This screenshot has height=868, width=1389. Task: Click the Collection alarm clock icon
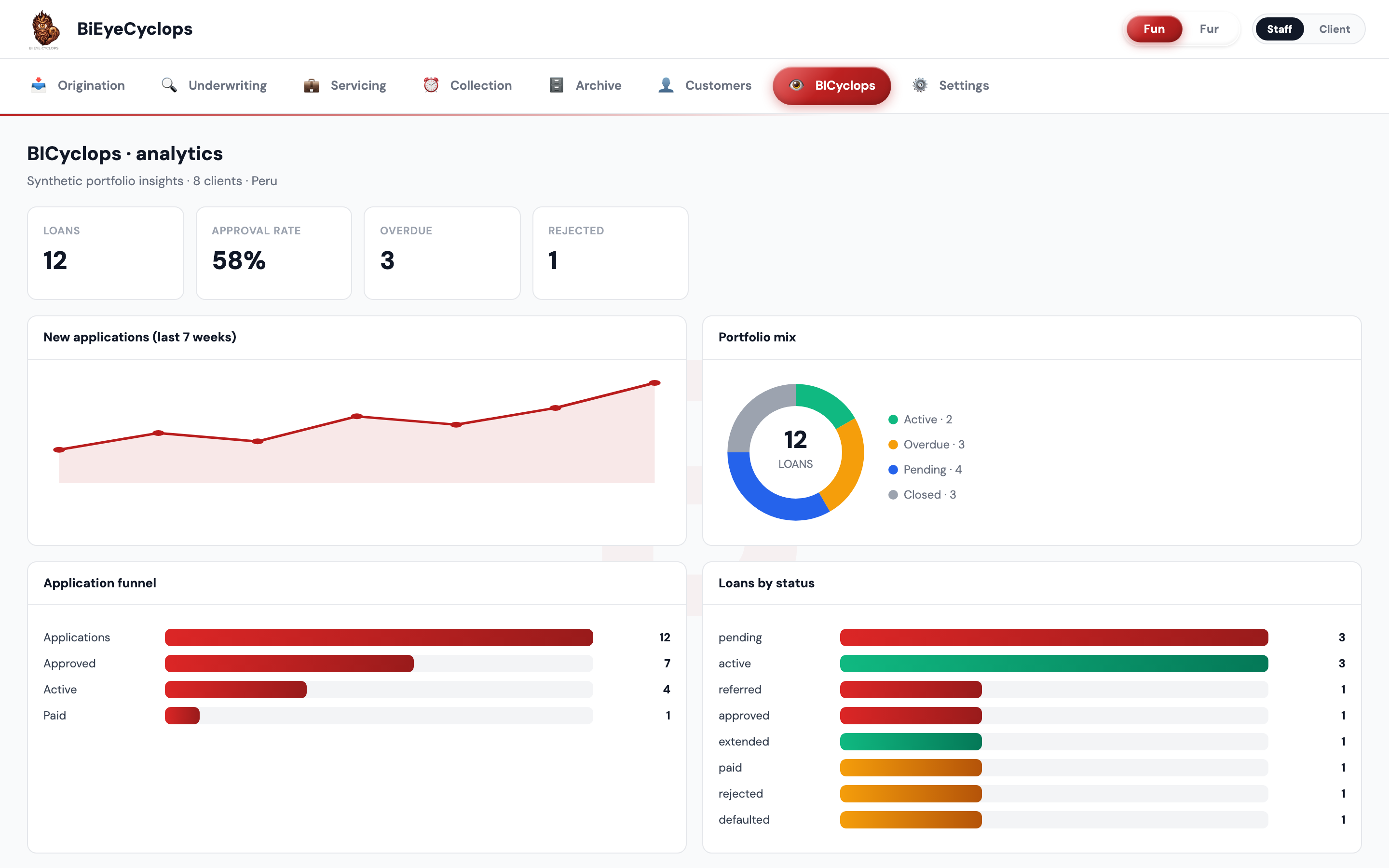pos(431,85)
